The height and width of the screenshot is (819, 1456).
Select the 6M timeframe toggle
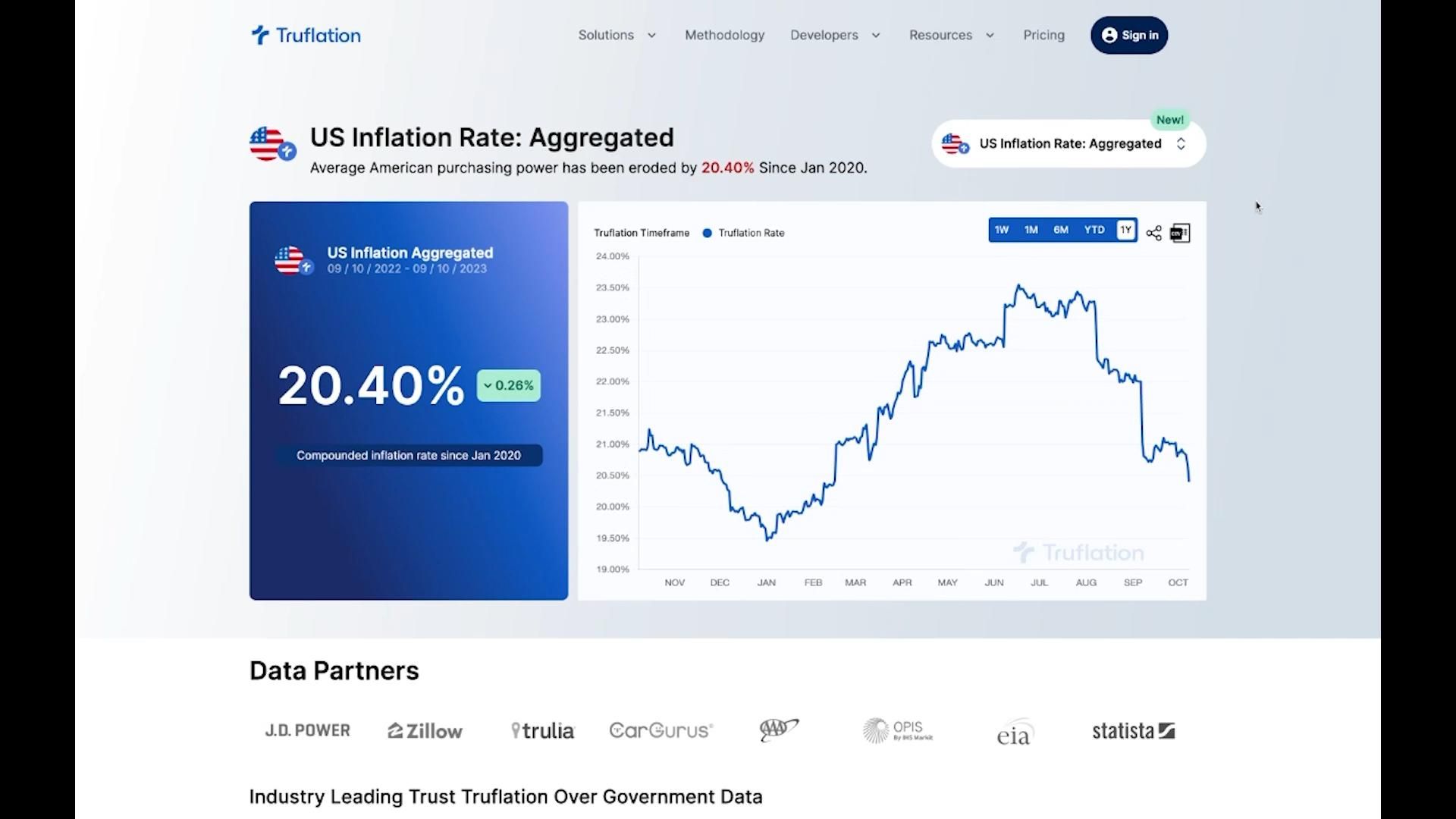click(x=1060, y=229)
